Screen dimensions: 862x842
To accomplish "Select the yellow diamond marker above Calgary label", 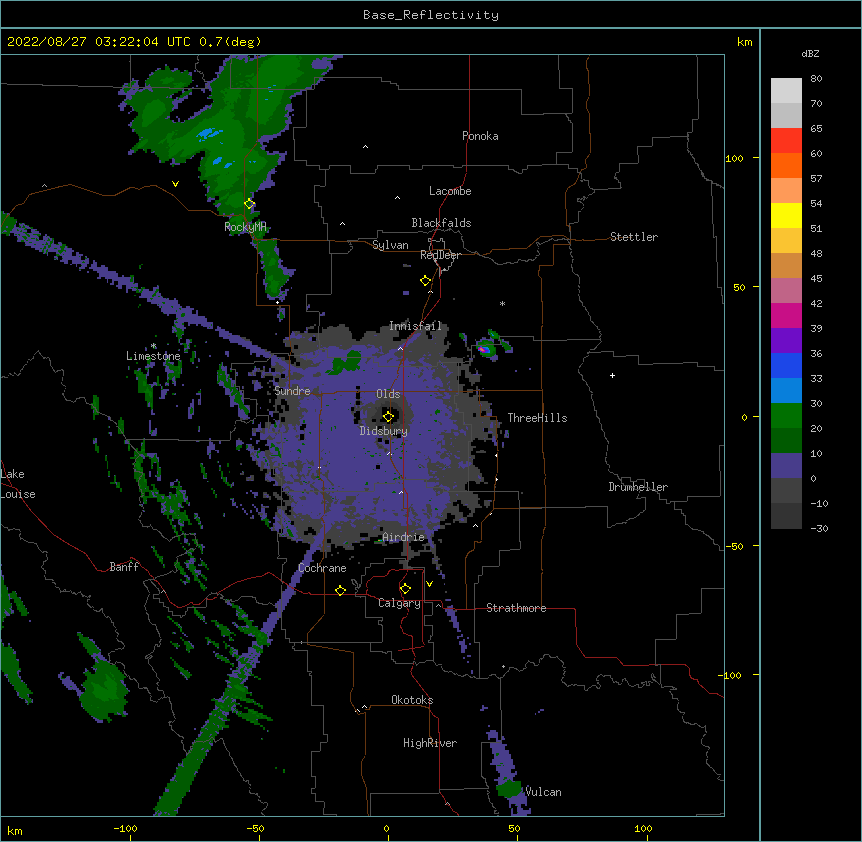I will tap(405, 589).
